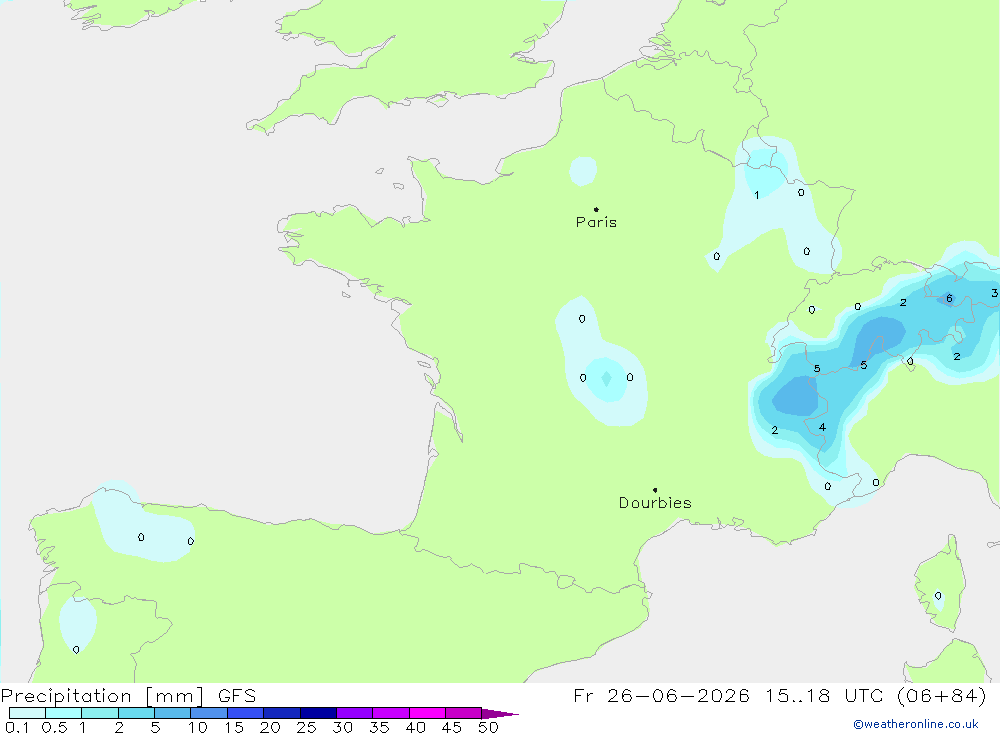Click the legend tick label '10'
The height and width of the screenshot is (733, 1000).
pyautogui.click(x=198, y=727)
